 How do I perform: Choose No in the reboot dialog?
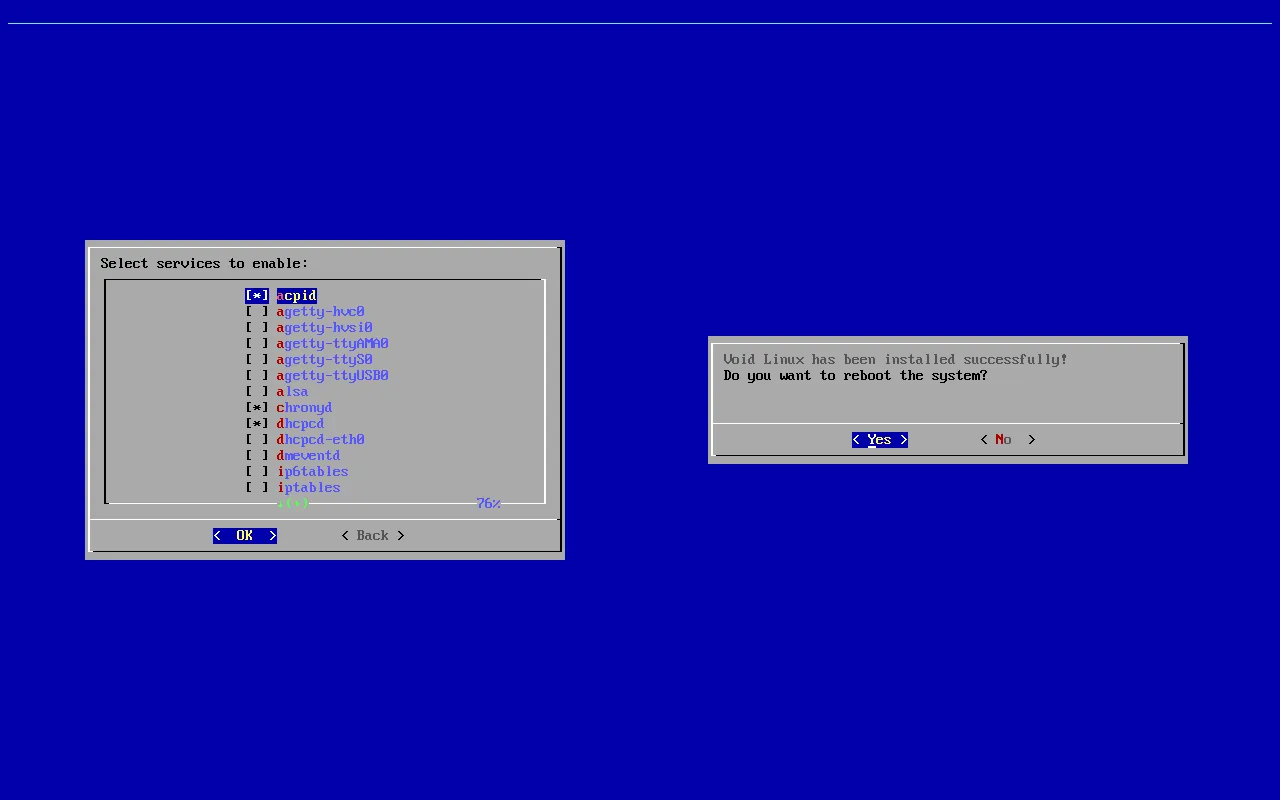click(1008, 440)
